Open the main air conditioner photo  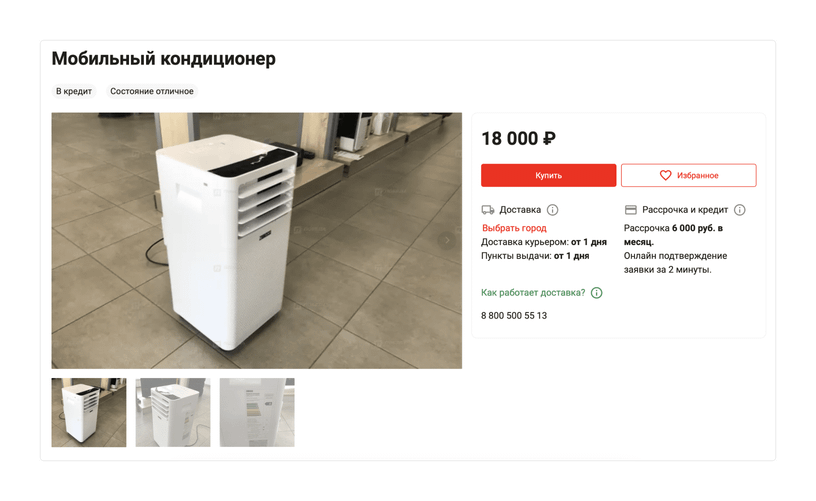(x=257, y=240)
